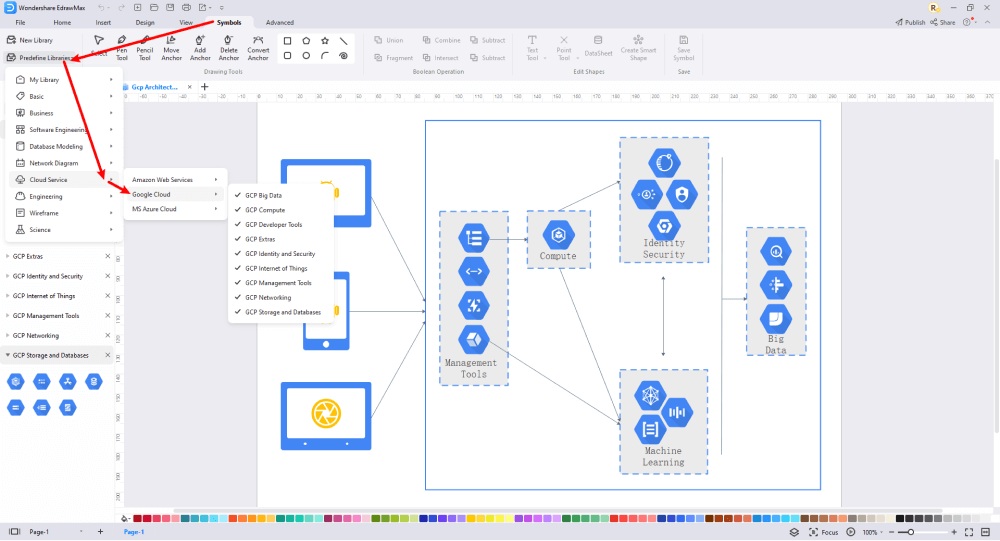Click the Combine boolean operation
The height and width of the screenshot is (541, 1000).
(441, 40)
